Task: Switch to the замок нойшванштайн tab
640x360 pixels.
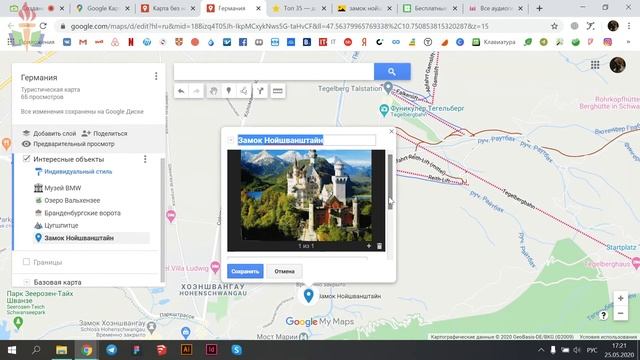Action: click(364, 8)
